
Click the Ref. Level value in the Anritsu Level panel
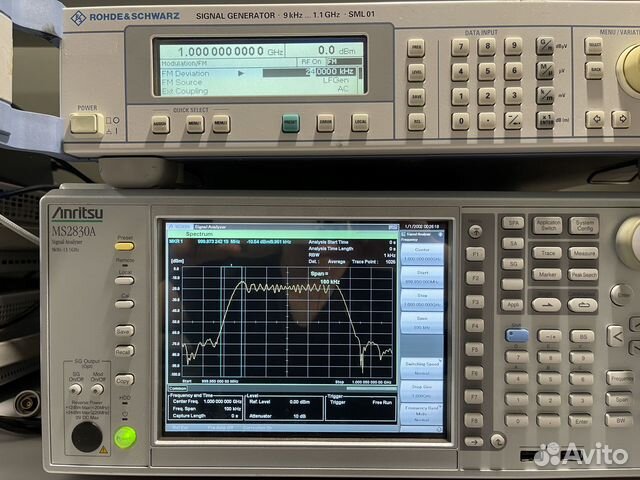click(x=300, y=402)
